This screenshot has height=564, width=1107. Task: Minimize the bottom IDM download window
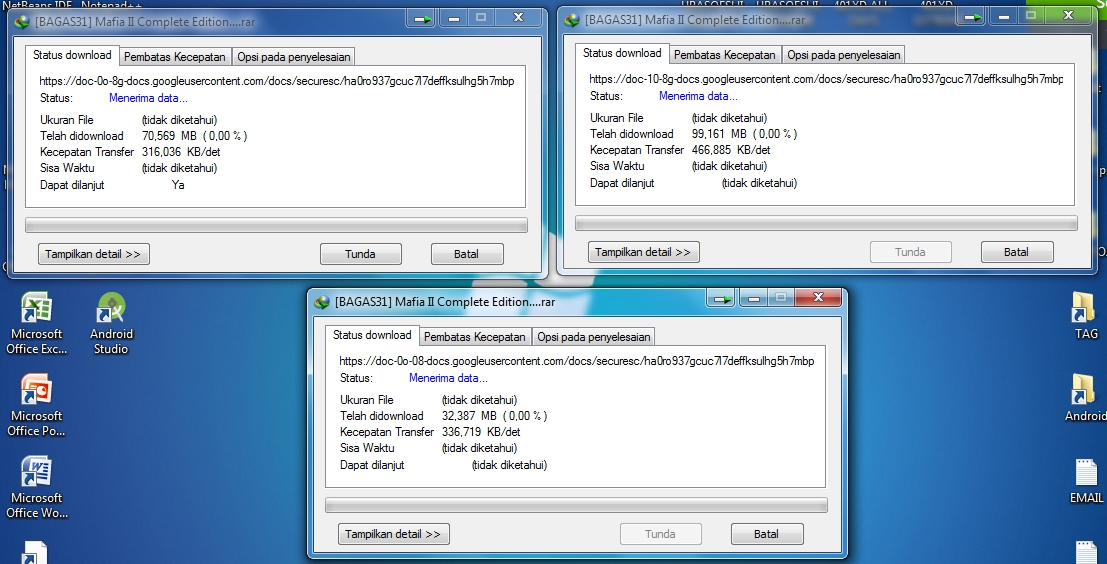point(754,299)
